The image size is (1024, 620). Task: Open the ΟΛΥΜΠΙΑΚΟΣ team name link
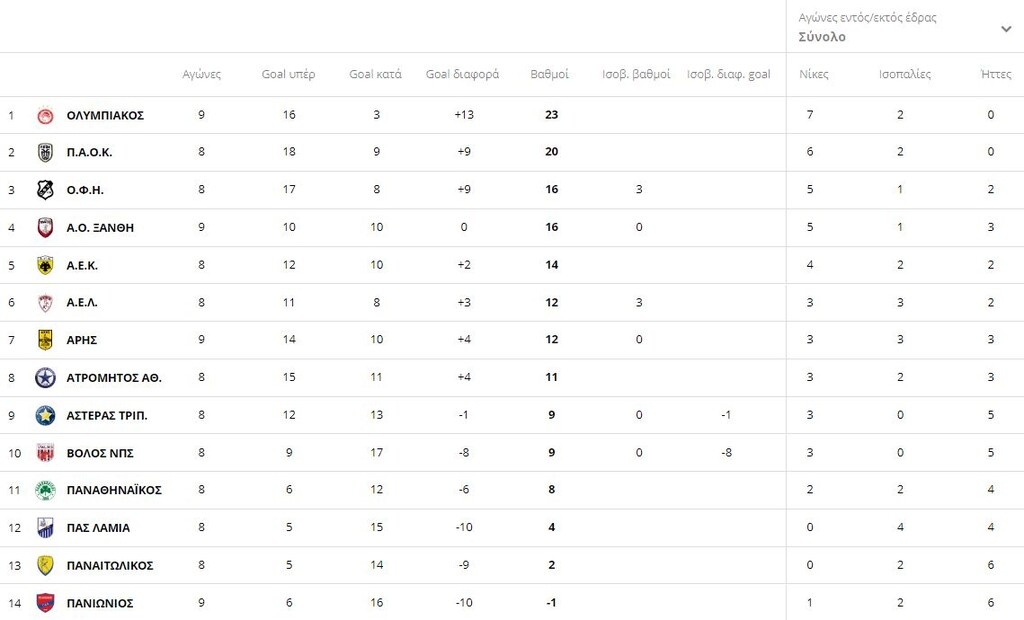coord(105,115)
